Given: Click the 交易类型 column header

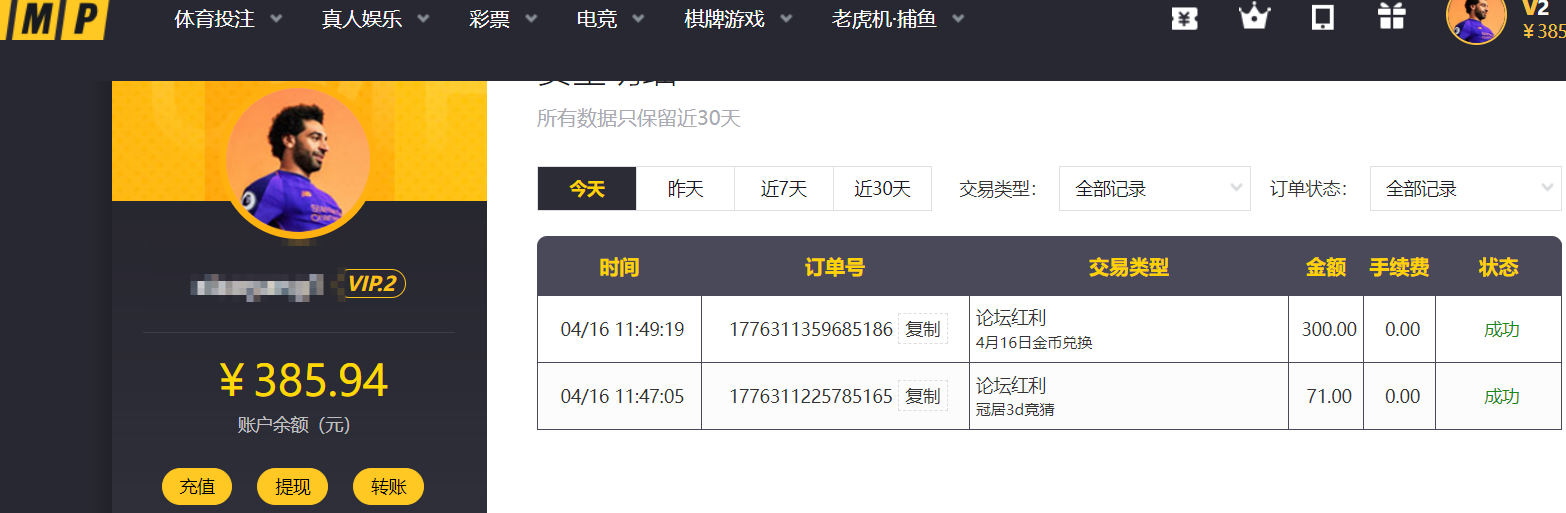Looking at the screenshot, I should click(1129, 267).
